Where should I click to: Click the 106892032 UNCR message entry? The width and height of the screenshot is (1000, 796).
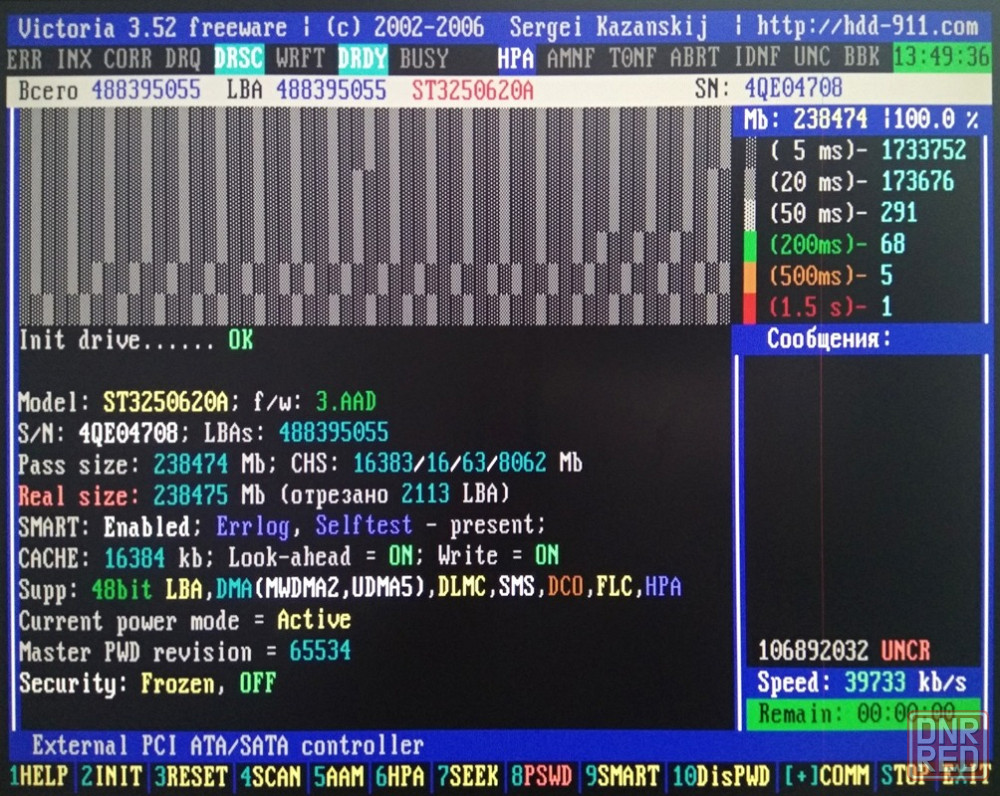point(844,651)
